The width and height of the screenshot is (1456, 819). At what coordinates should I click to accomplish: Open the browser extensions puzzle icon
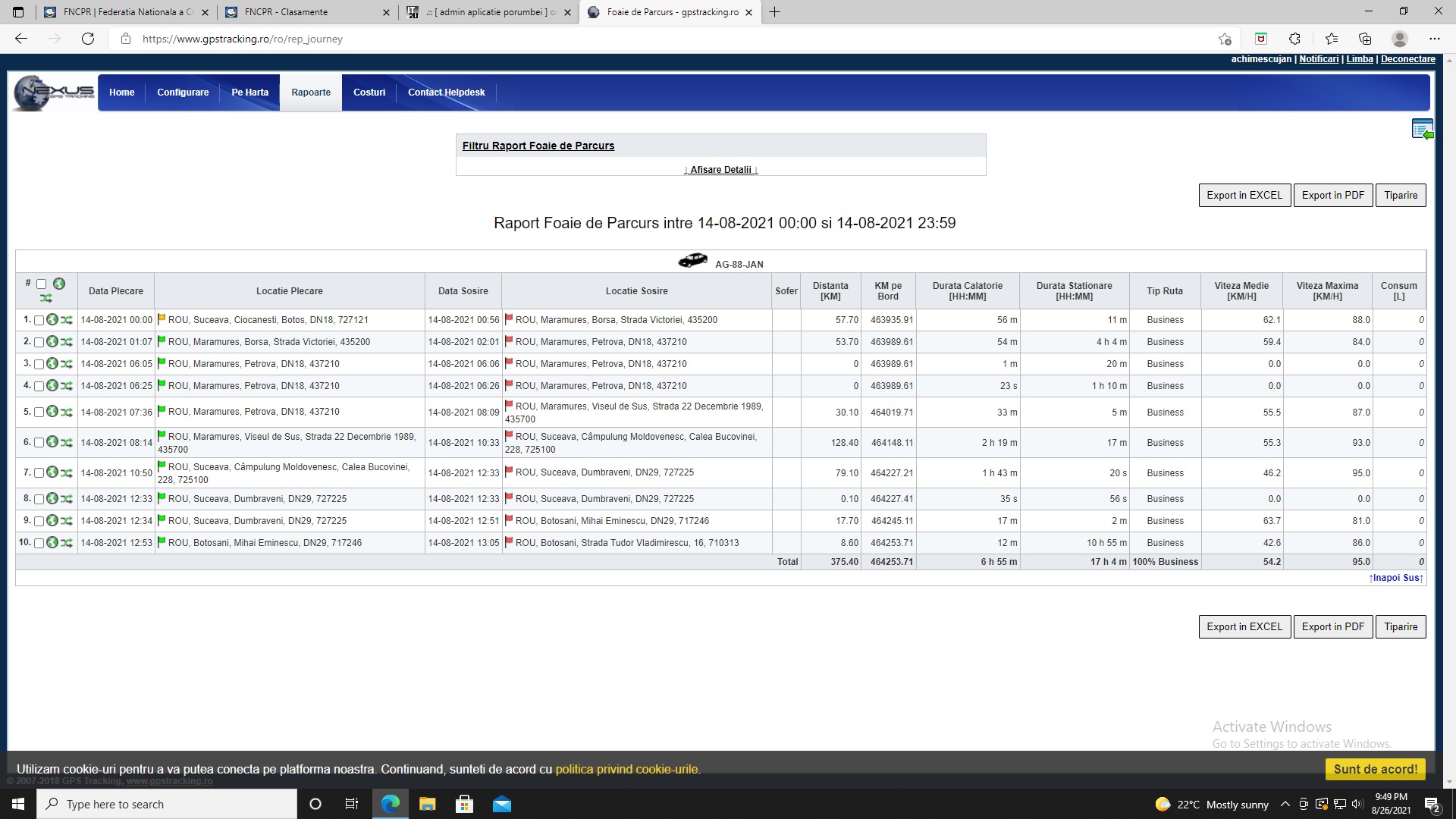1294,39
